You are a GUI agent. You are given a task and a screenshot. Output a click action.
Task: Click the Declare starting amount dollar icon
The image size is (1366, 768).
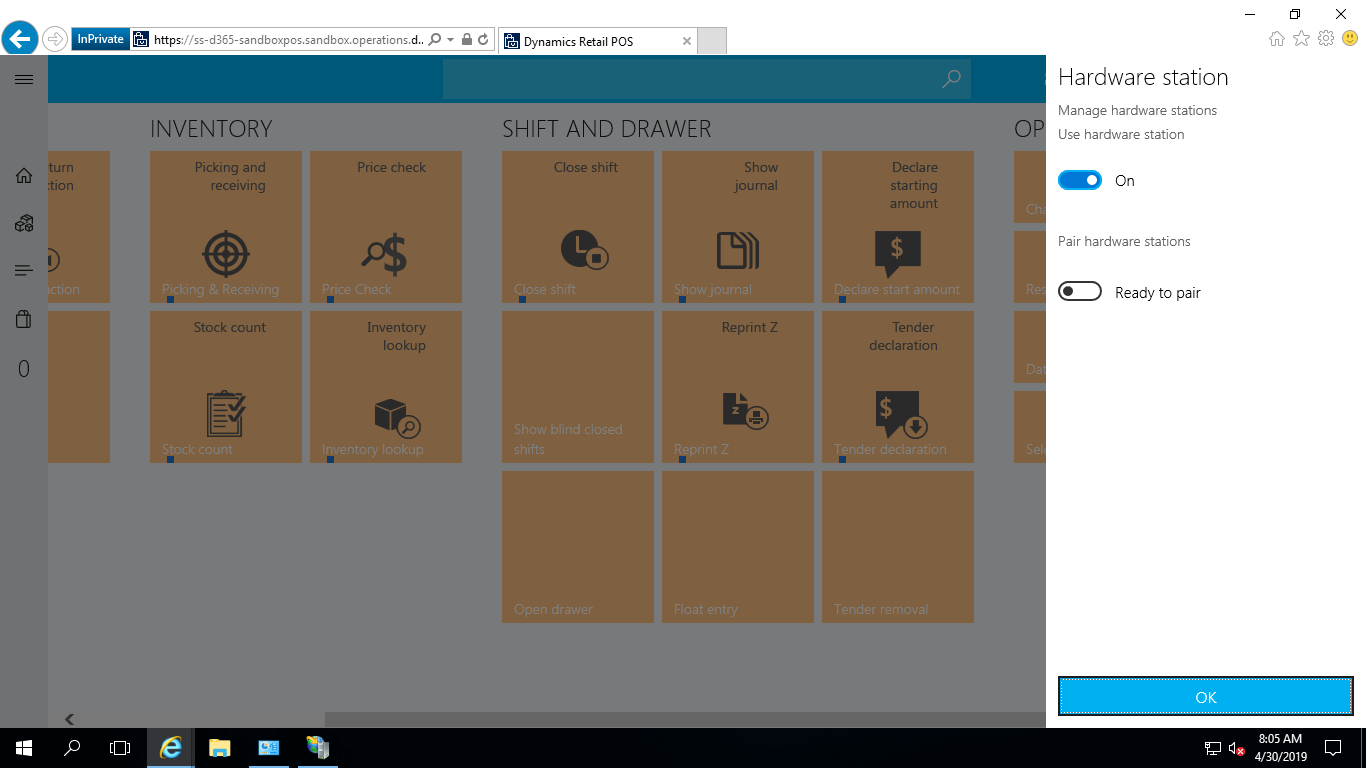[x=897, y=254]
